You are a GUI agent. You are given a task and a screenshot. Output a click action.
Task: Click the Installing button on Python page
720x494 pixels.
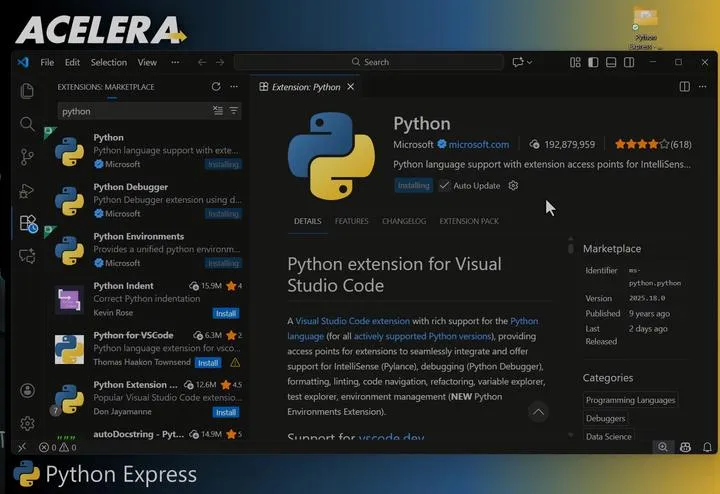[x=413, y=185]
